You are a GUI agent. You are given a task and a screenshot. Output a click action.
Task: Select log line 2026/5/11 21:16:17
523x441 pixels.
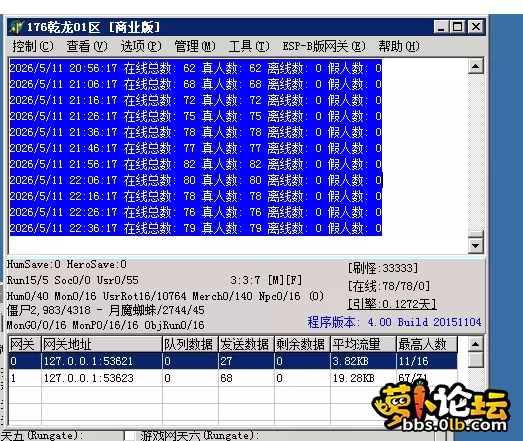tap(196, 100)
